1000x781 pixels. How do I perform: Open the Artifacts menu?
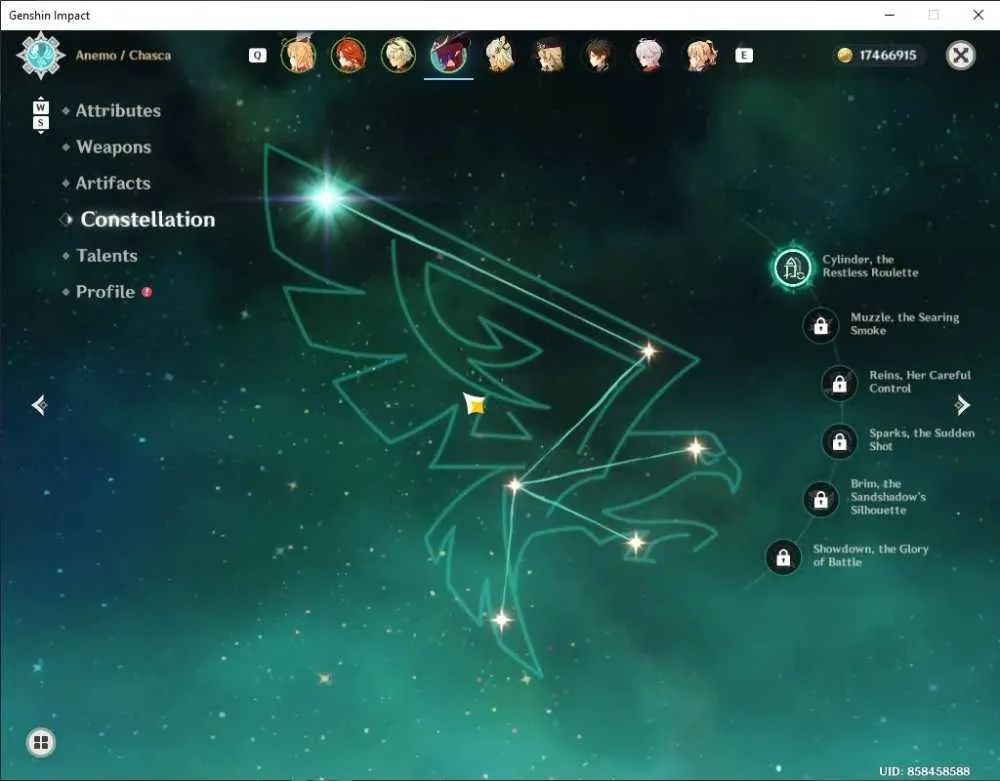tap(113, 184)
